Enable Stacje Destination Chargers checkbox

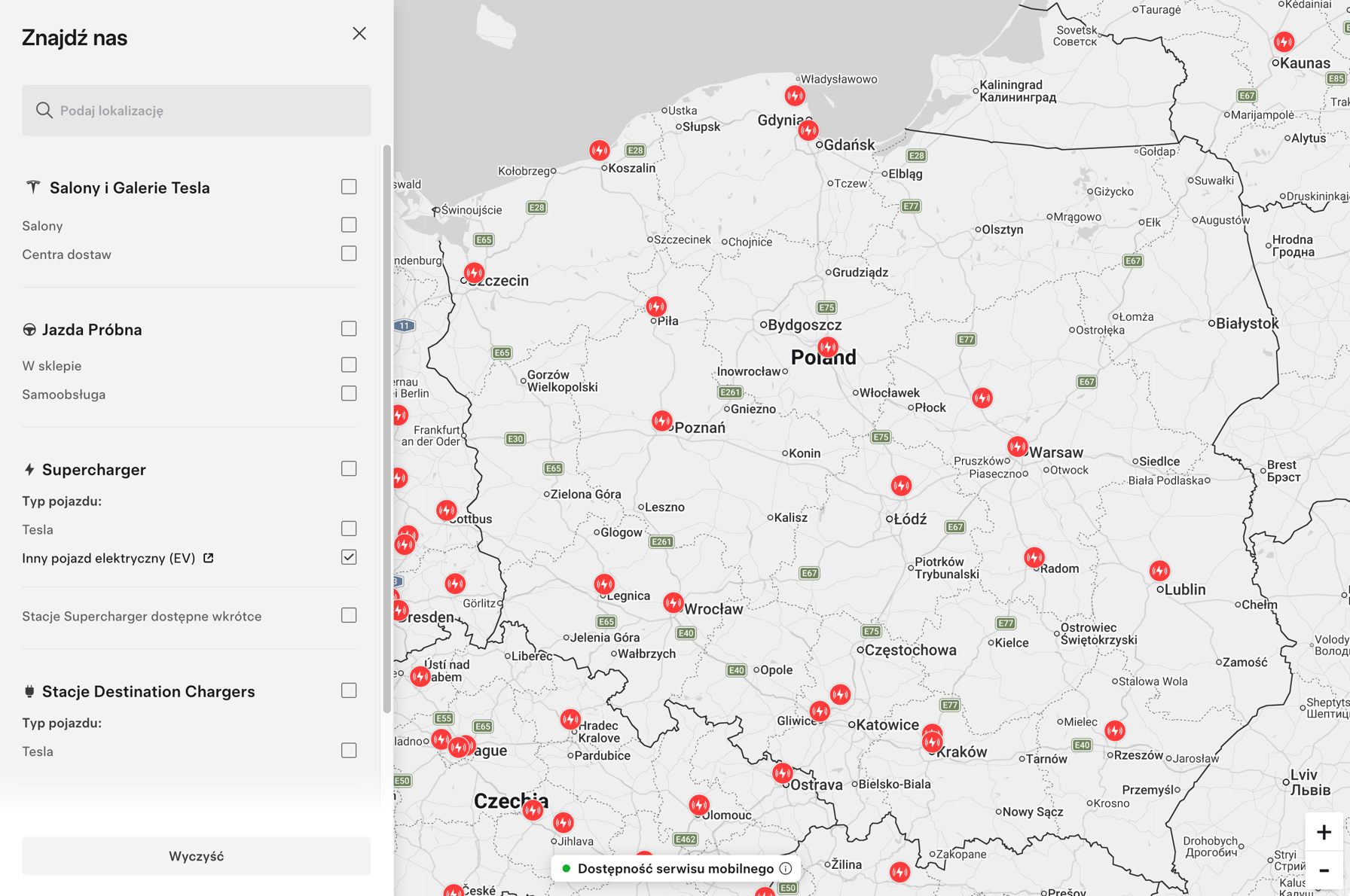point(349,690)
